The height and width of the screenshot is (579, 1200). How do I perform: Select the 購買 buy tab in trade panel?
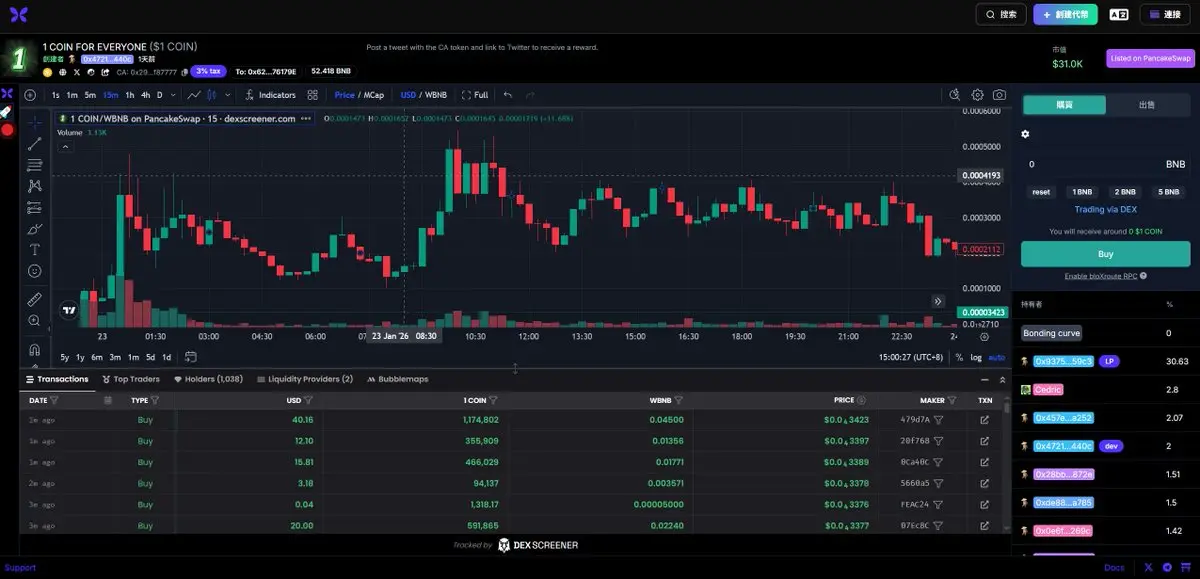pos(1063,105)
